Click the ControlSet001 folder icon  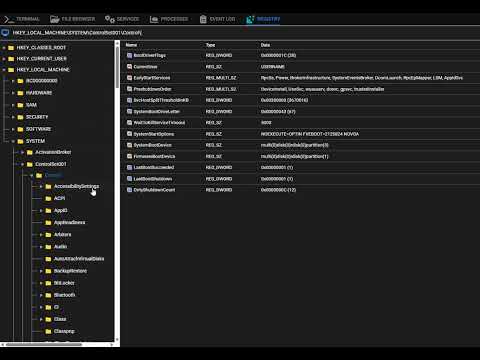[30, 164]
